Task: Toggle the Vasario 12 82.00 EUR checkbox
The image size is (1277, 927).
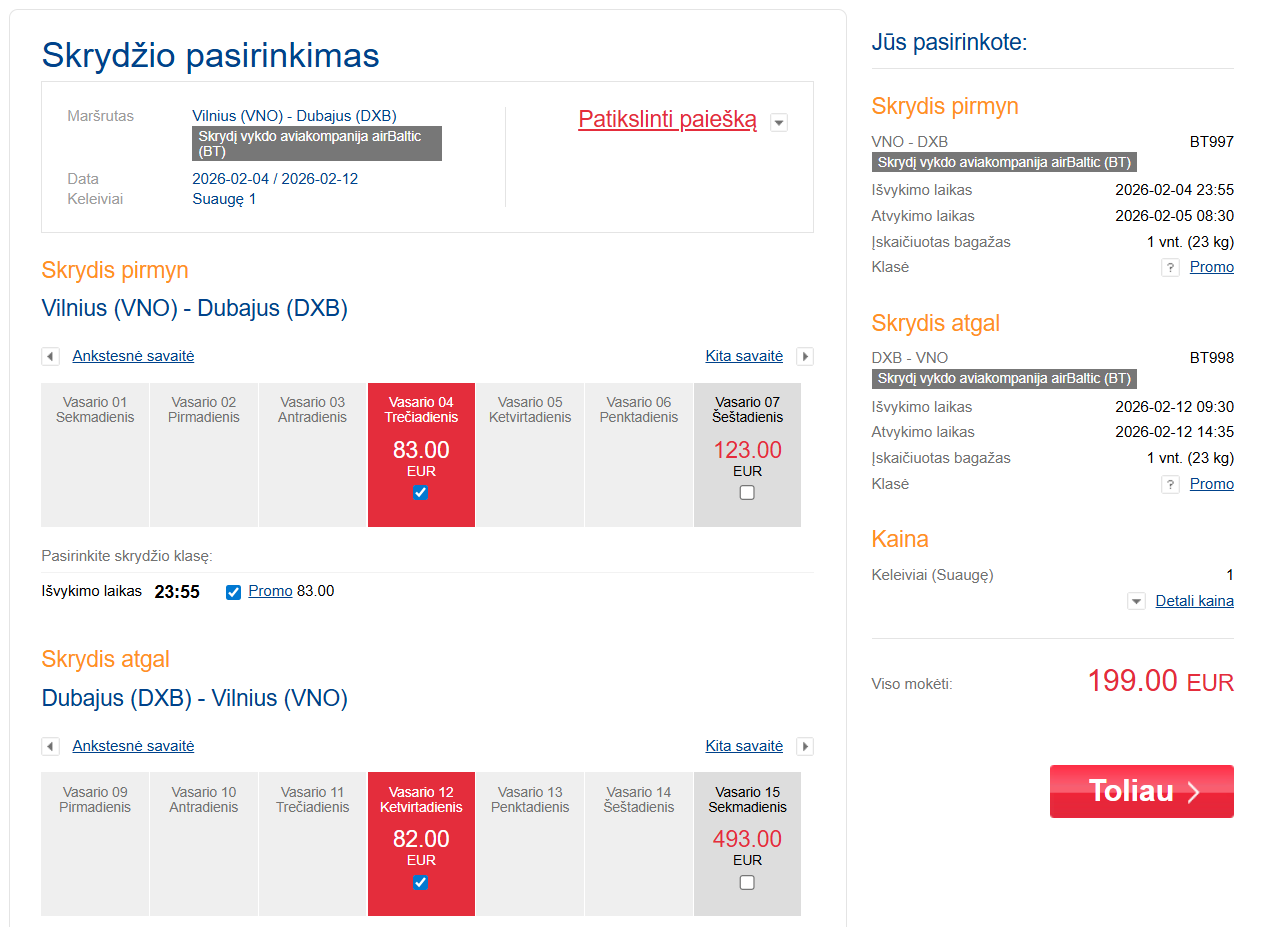Action: pos(421,883)
